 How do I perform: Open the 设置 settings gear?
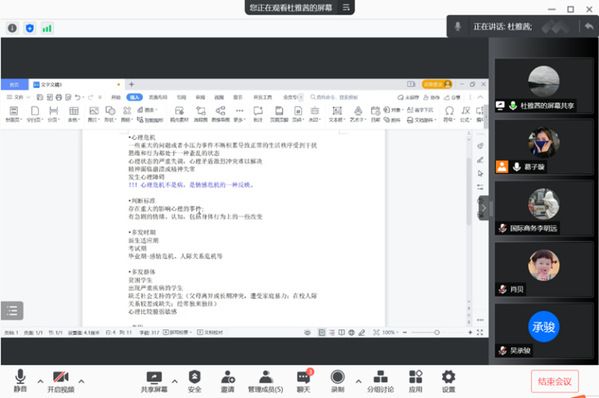(448, 381)
